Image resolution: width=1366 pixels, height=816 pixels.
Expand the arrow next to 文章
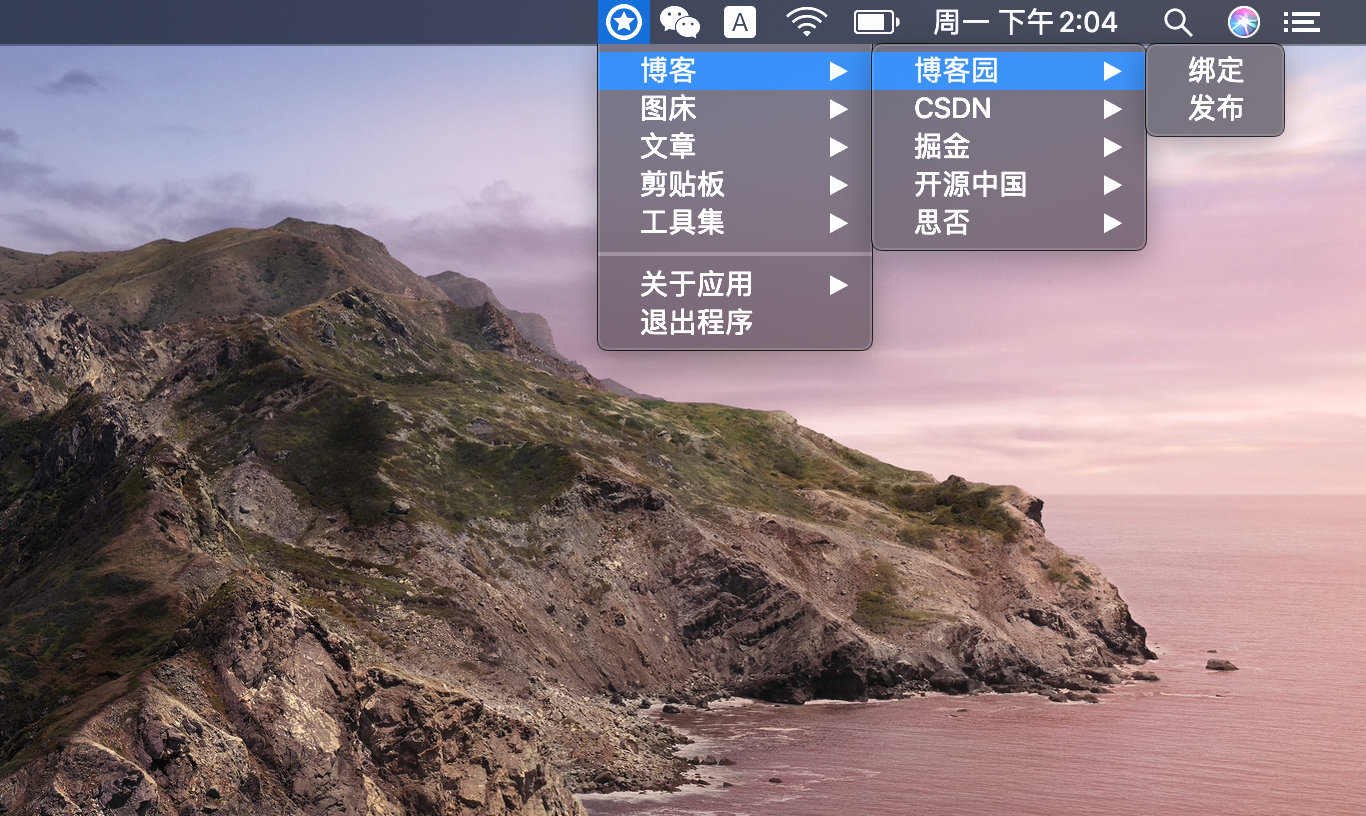(838, 147)
